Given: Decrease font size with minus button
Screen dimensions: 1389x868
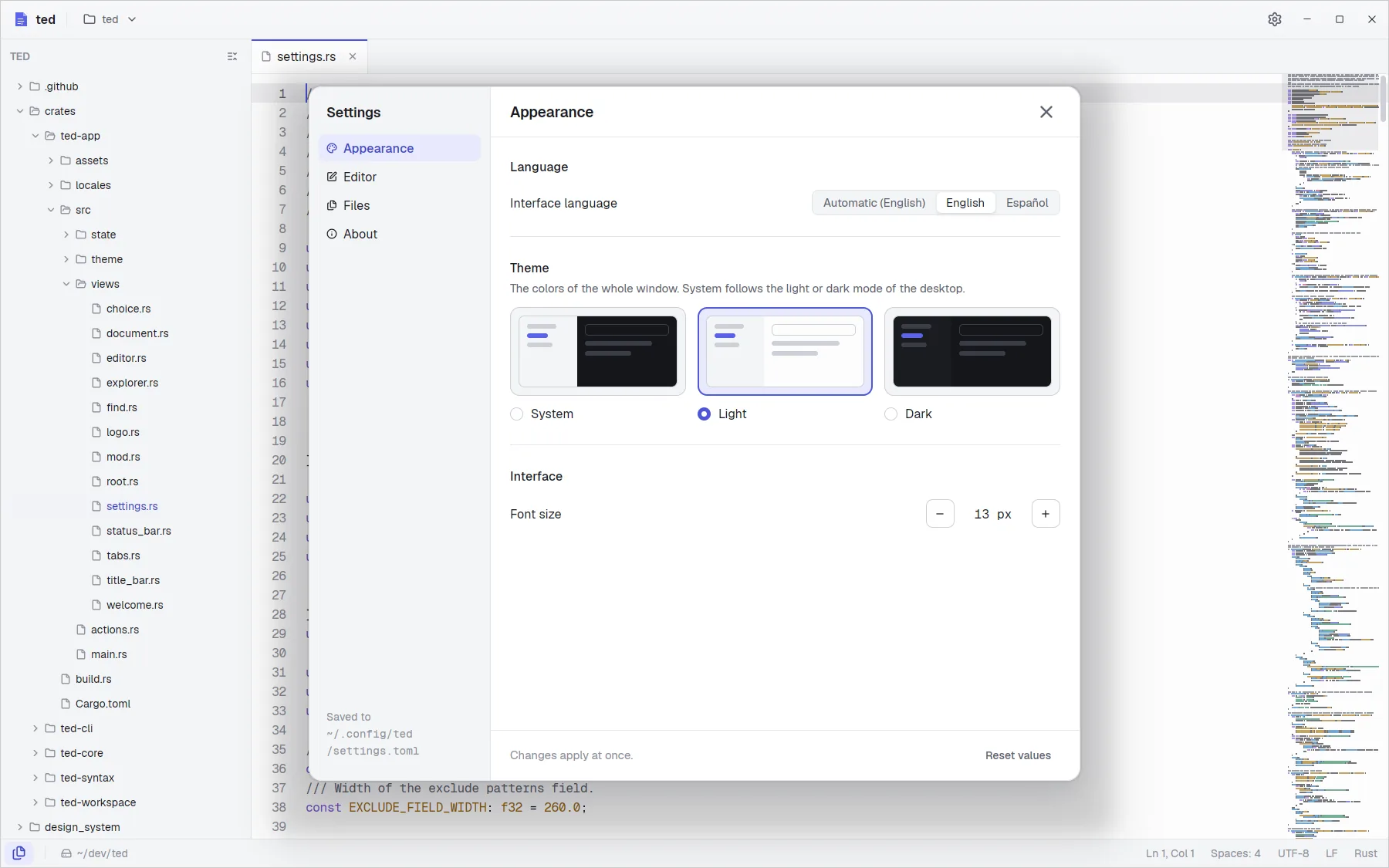Looking at the screenshot, I should tap(940, 514).
